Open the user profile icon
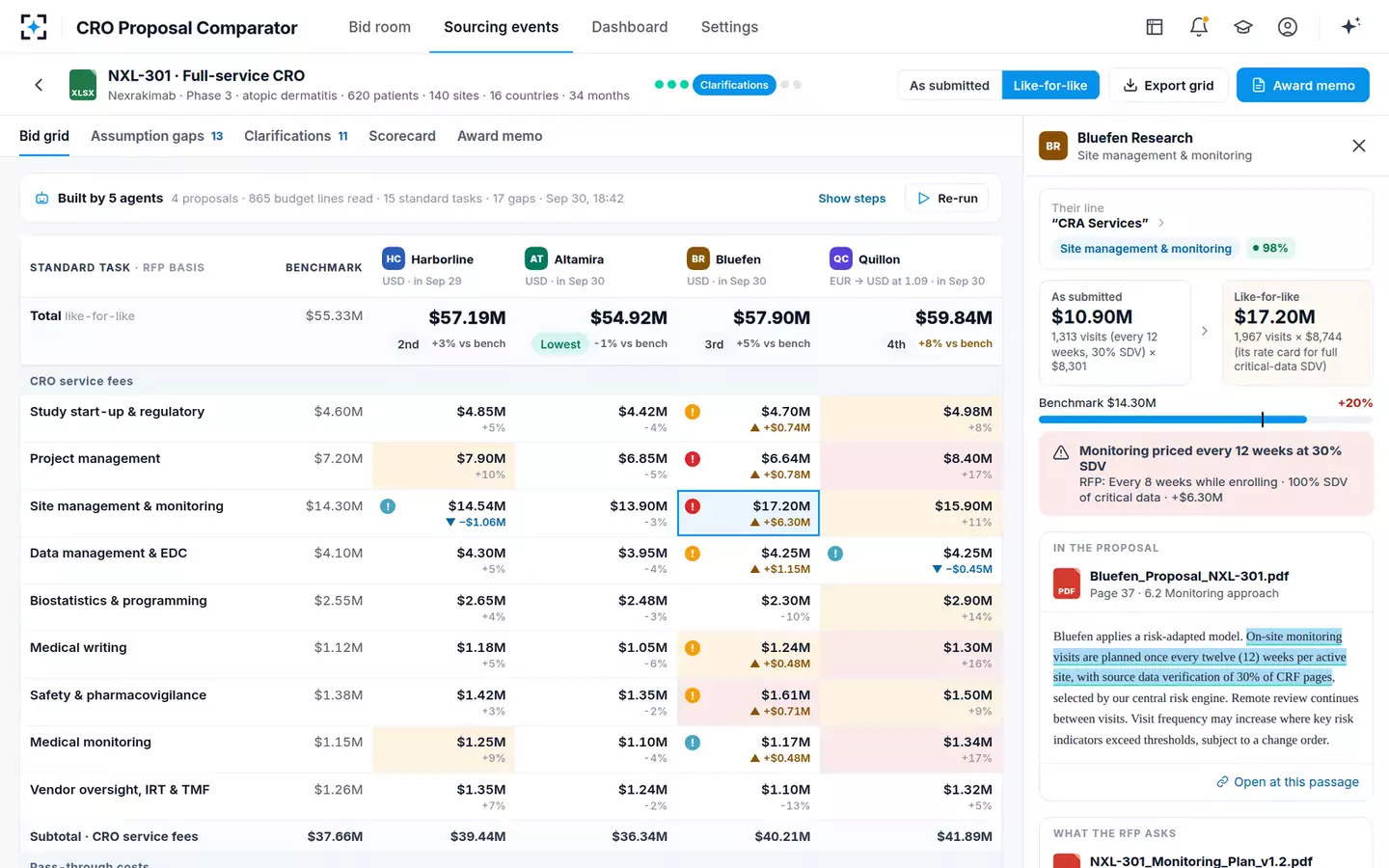The image size is (1389, 868). tap(1288, 27)
